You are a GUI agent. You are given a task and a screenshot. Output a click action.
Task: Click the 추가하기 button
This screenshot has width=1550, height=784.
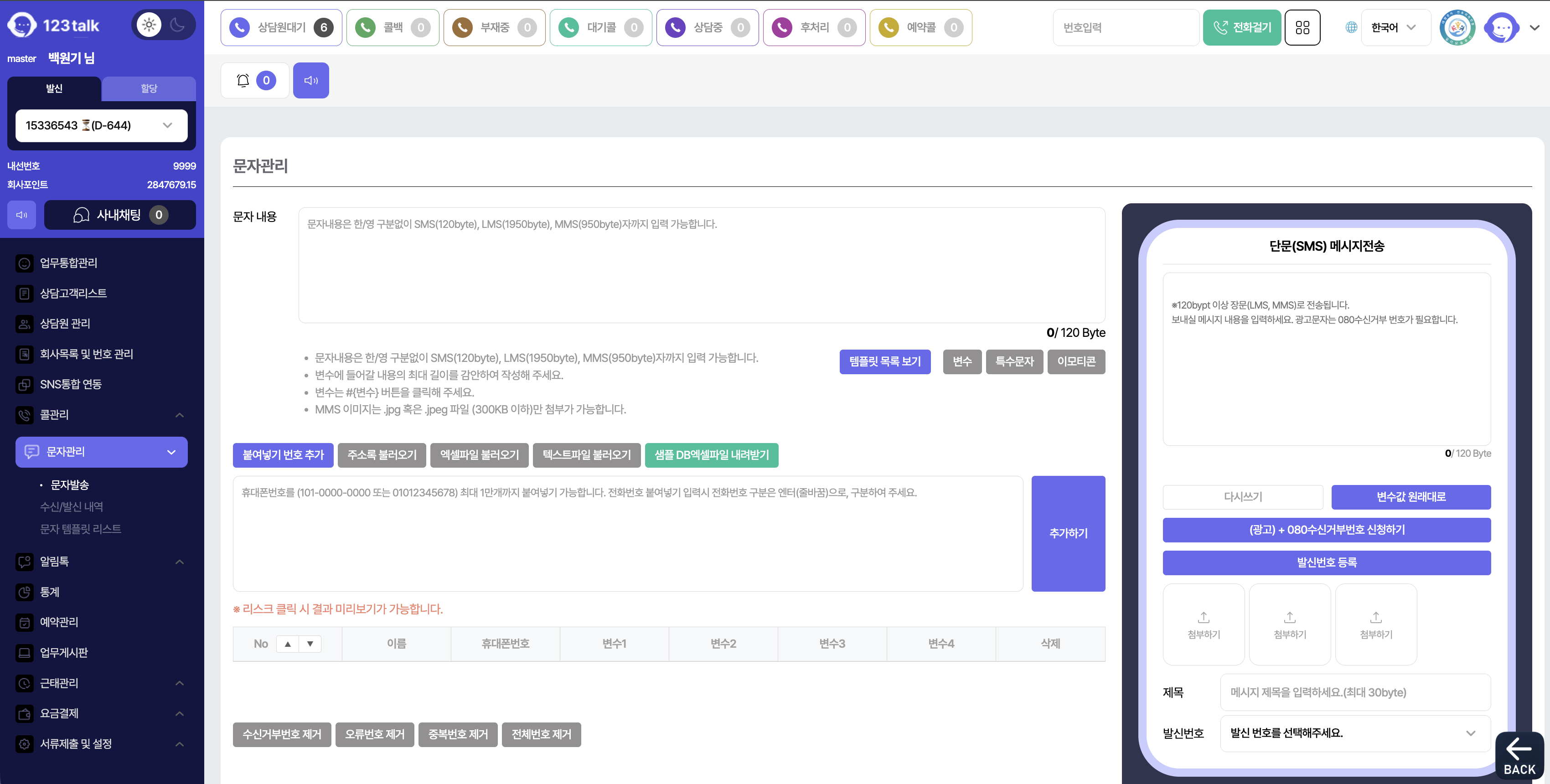1067,533
